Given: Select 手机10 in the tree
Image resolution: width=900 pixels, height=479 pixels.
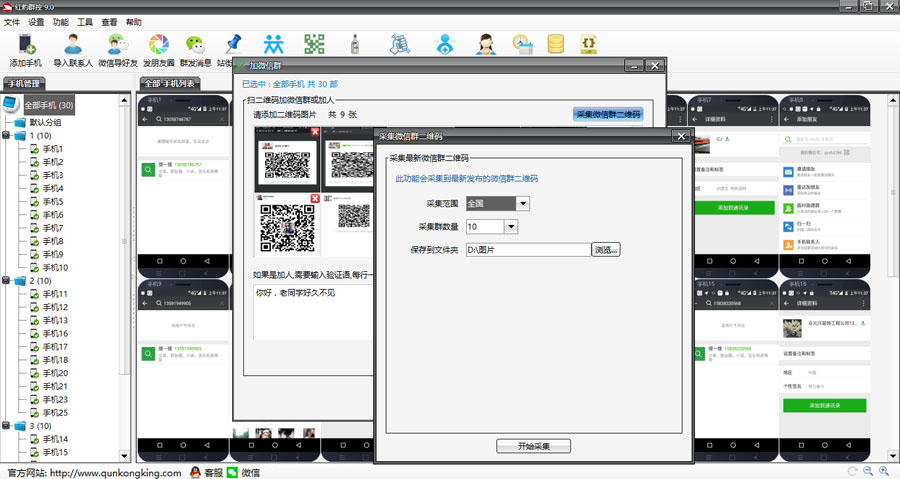Looking at the screenshot, I should pos(55,268).
